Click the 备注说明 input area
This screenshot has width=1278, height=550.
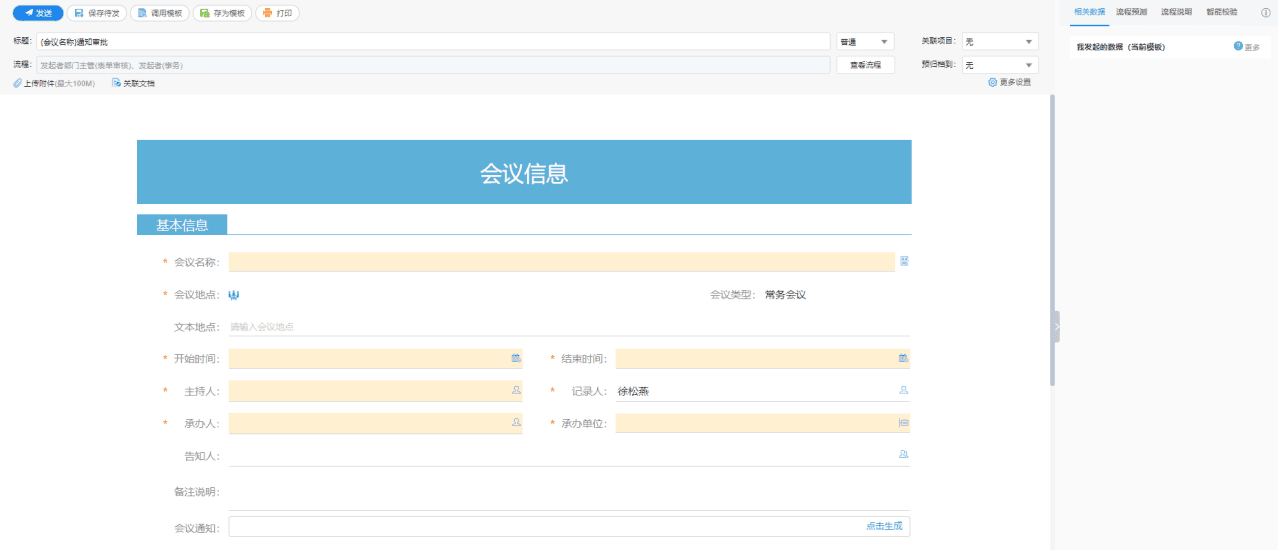[569, 492]
